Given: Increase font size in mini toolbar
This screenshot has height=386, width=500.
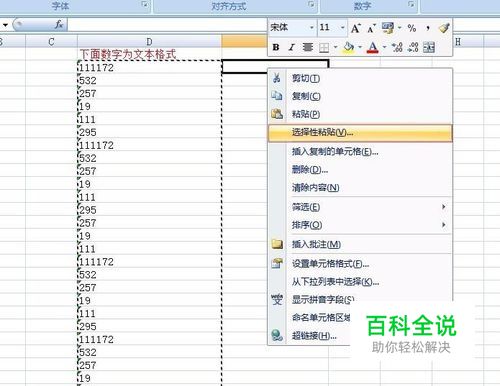Looking at the screenshot, I should [355, 28].
